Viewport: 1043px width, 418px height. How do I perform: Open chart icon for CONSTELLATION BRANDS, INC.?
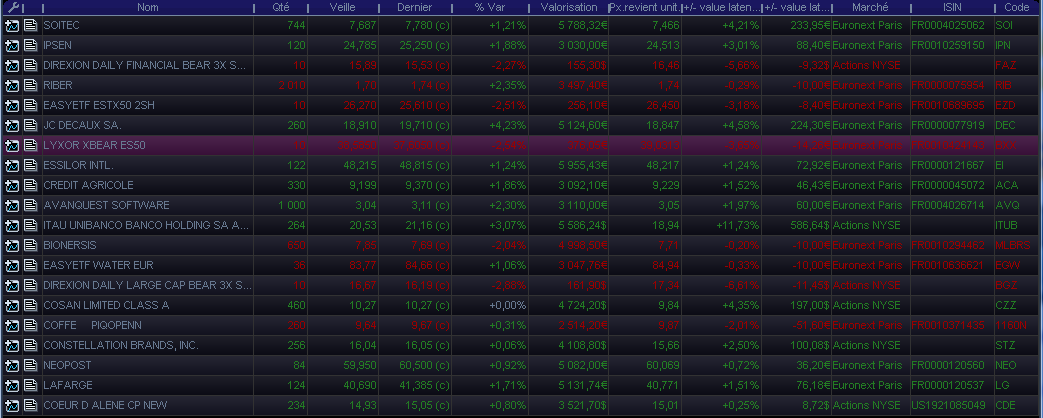pyautogui.click(x=12, y=345)
